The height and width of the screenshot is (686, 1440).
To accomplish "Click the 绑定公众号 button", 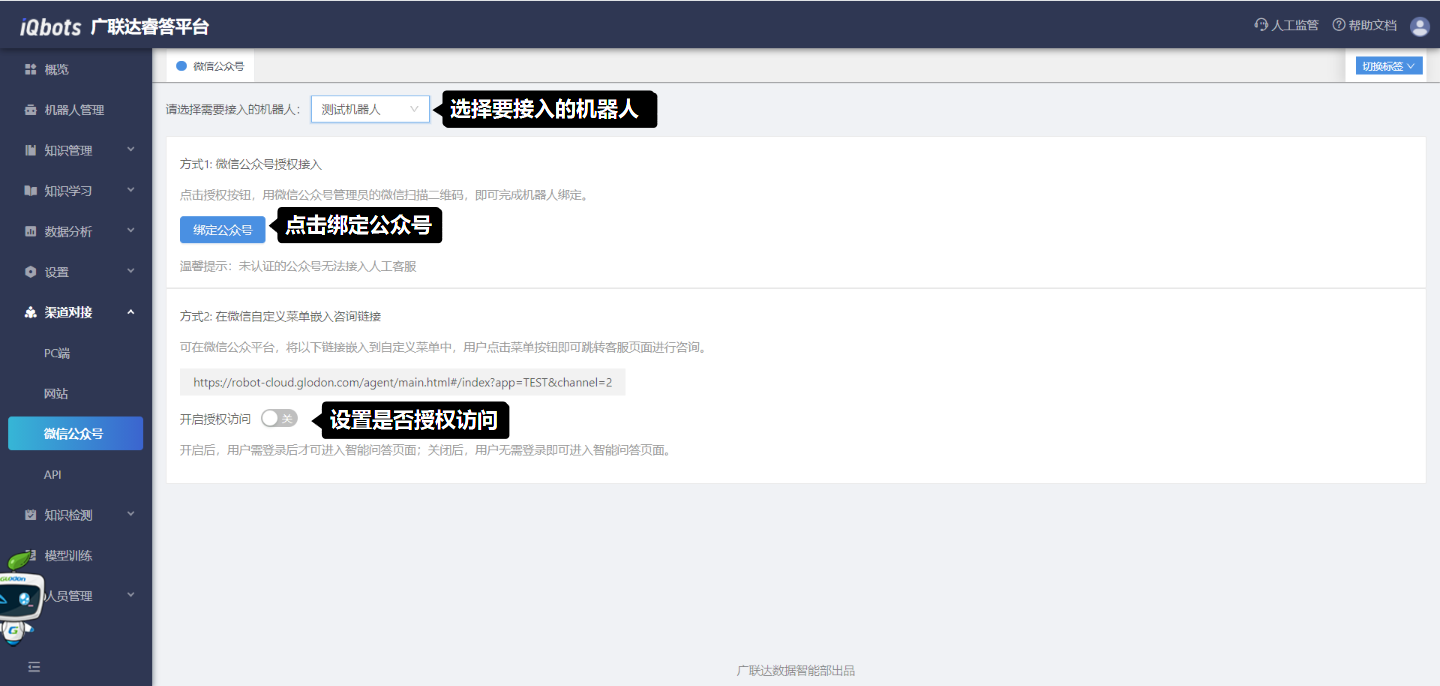I will point(222,229).
